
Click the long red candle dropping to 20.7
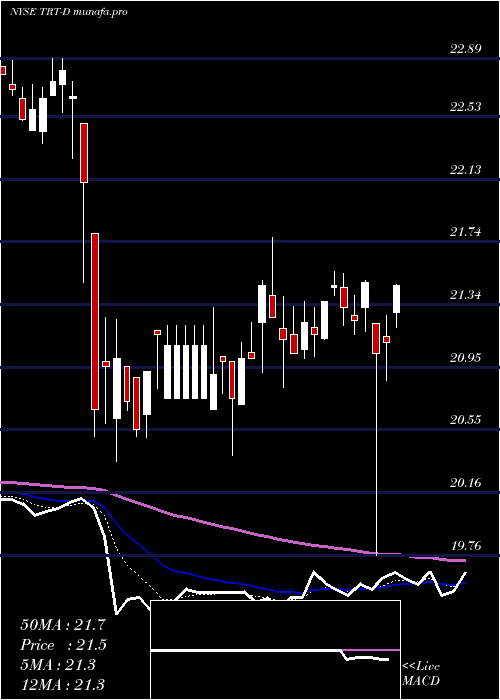point(95,321)
